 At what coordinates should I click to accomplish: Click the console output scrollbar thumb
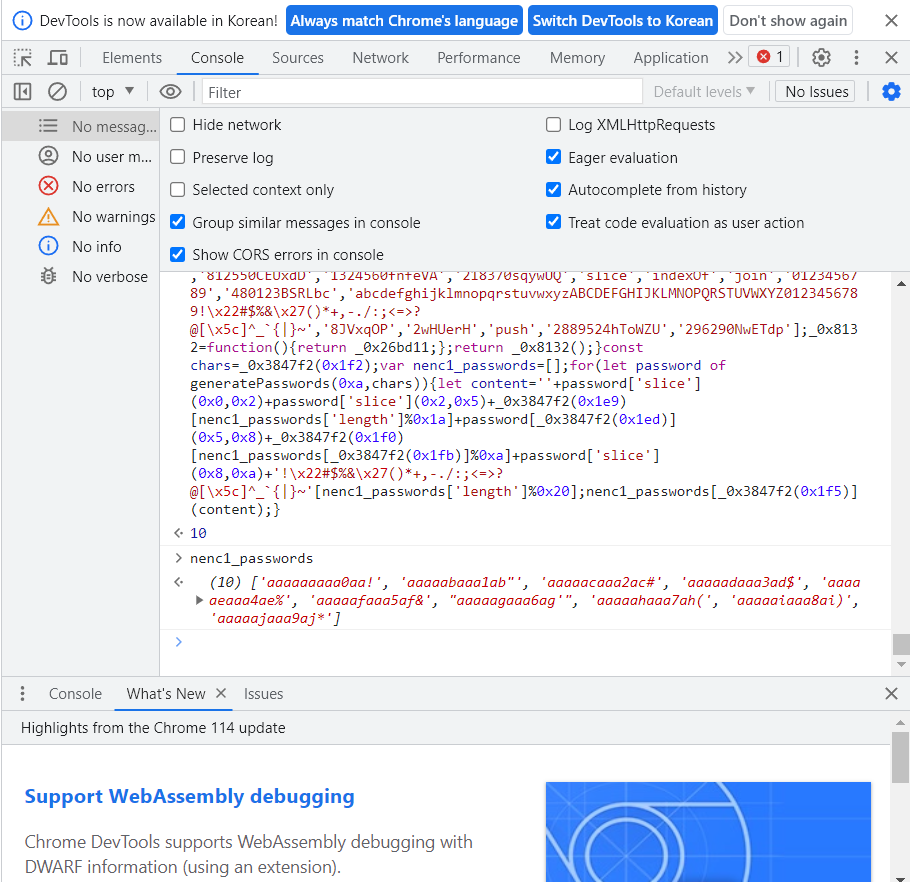point(901,644)
